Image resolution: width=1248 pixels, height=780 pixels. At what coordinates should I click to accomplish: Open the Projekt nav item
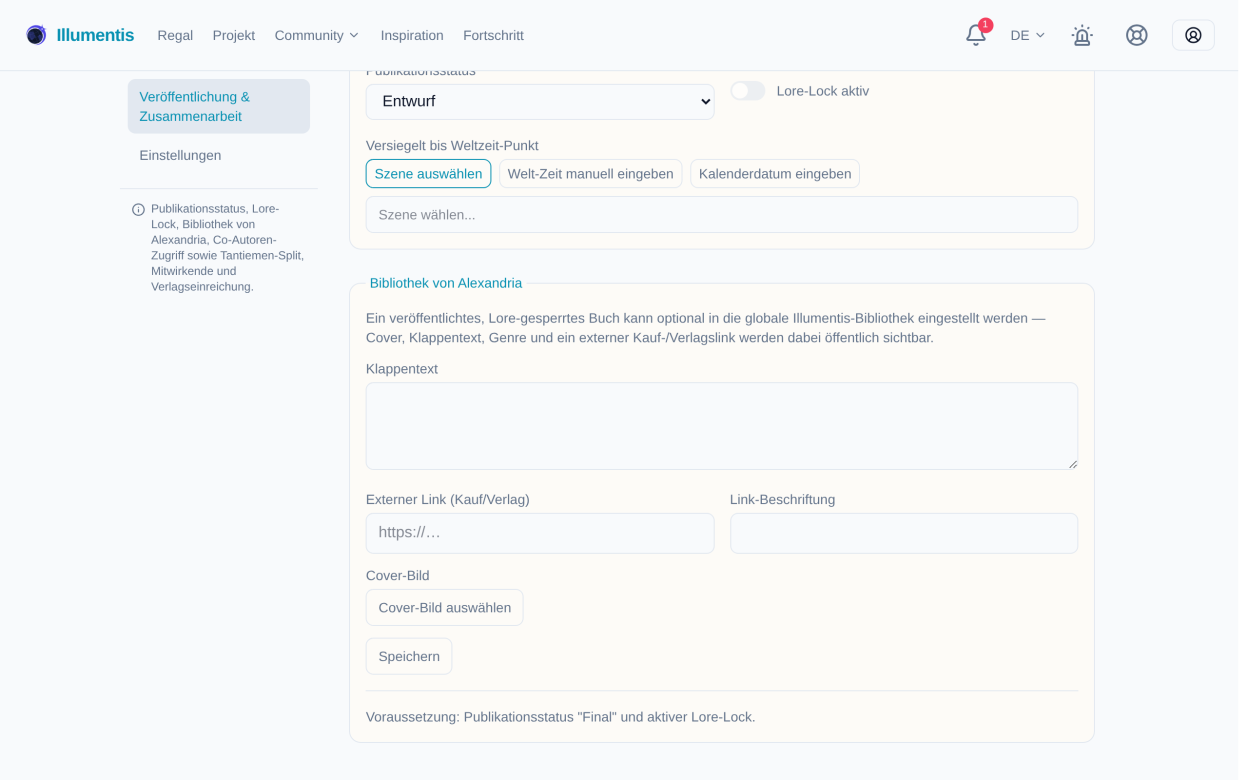(x=235, y=36)
